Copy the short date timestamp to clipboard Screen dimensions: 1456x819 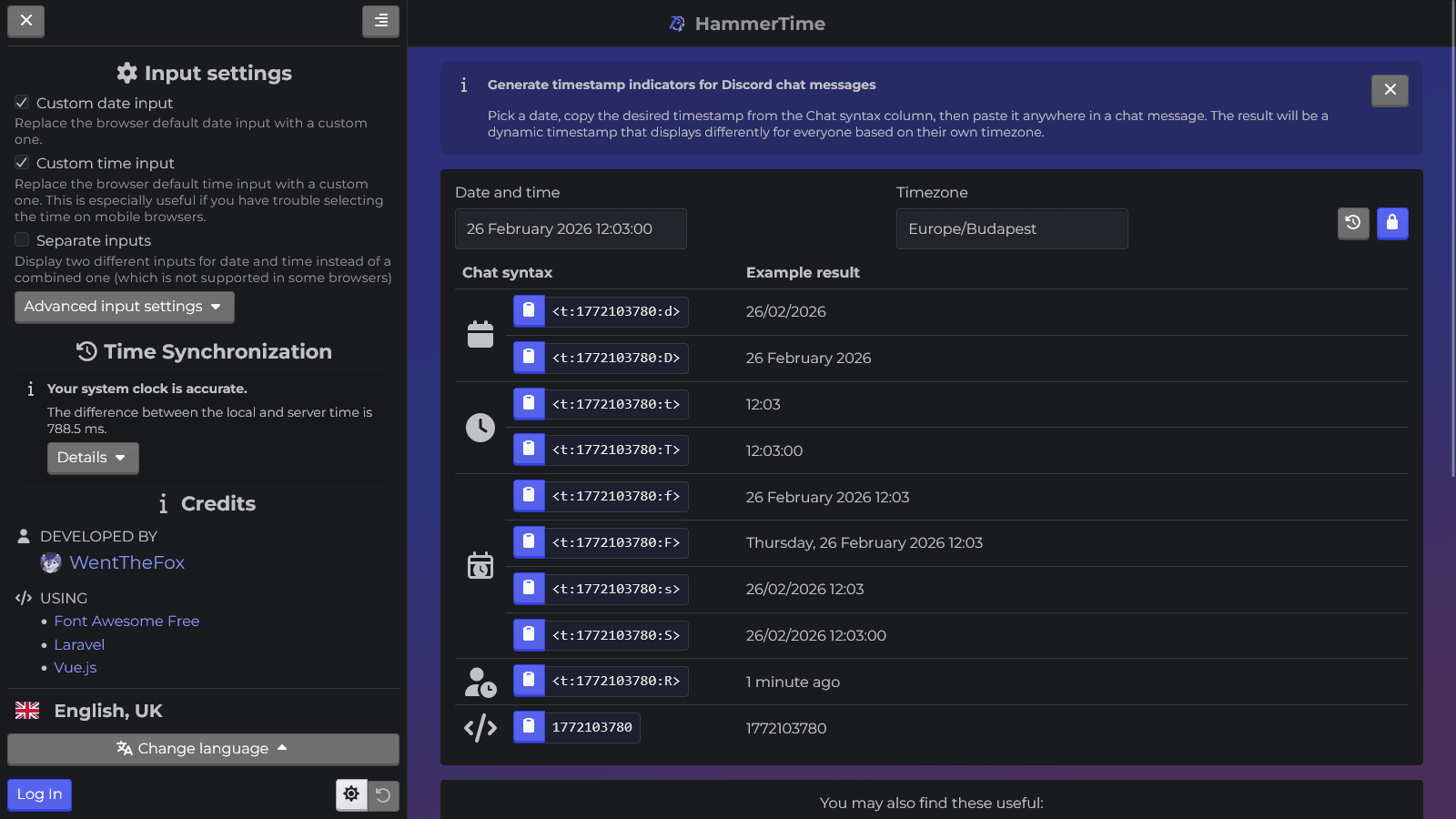tap(528, 310)
